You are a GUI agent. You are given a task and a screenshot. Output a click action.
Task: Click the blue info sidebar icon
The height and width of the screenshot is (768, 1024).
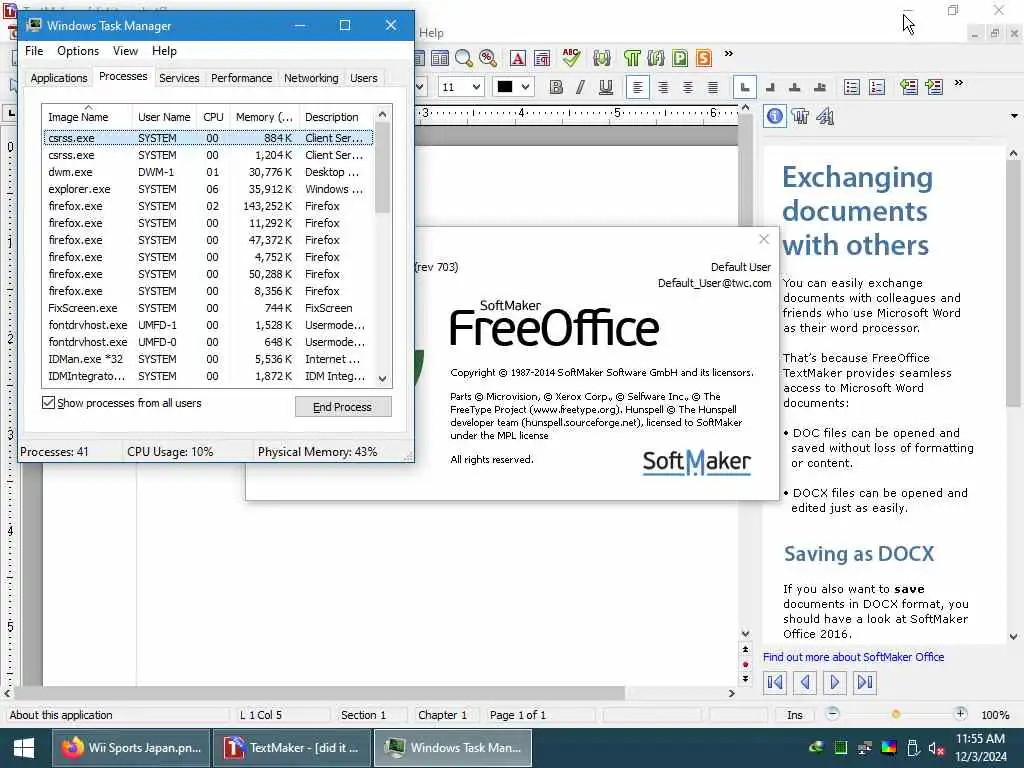pos(775,116)
